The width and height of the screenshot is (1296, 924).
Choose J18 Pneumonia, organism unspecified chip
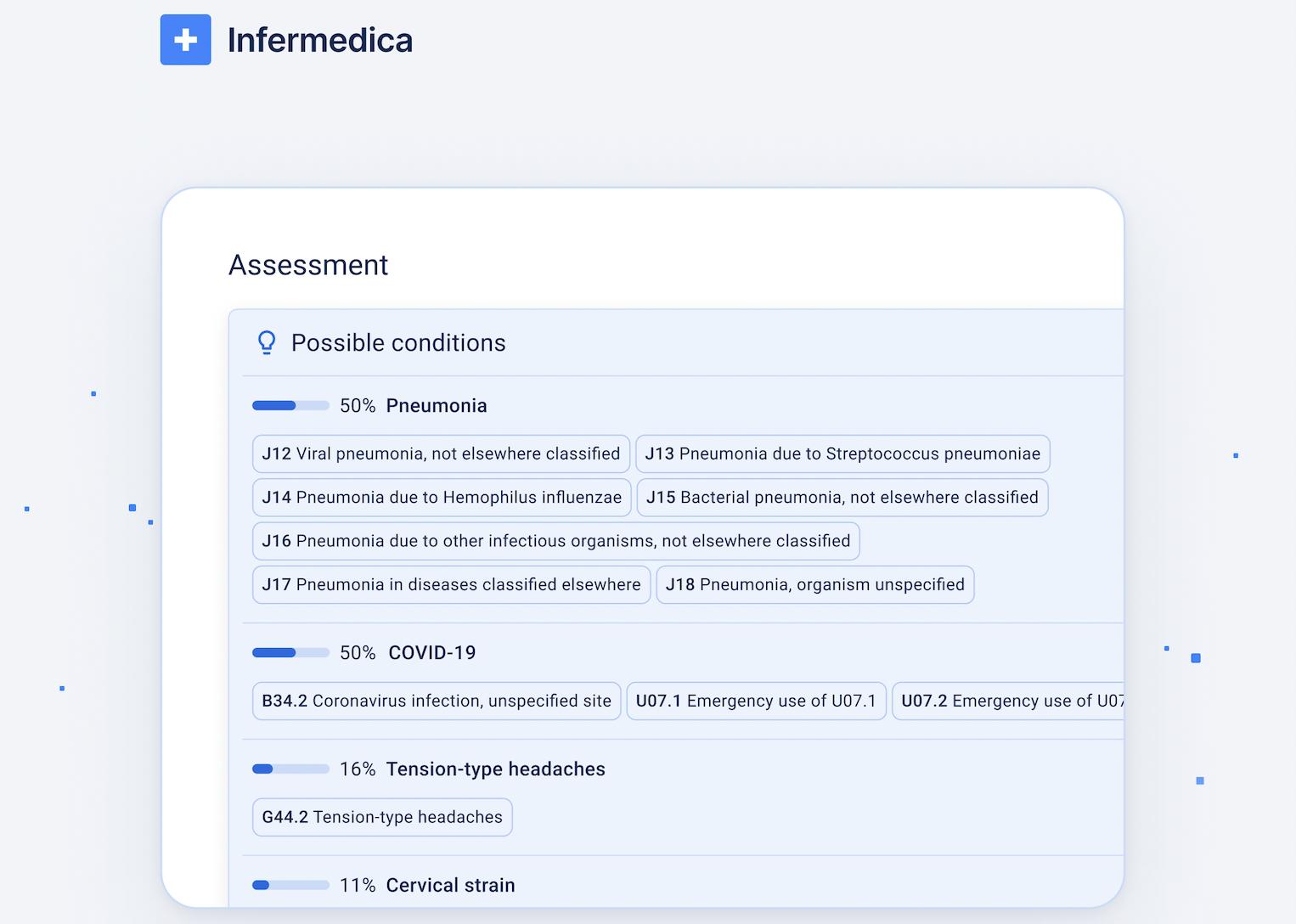[814, 585]
